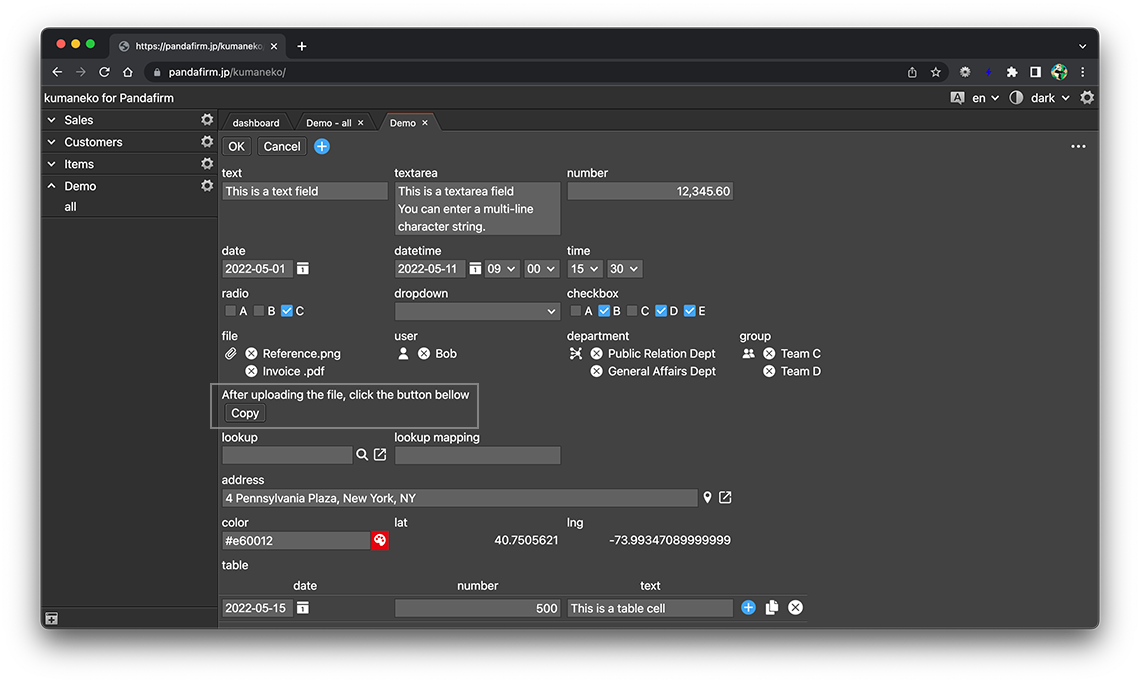The height and width of the screenshot is (683, 1140).
Task: Click the lookup search magnifier icon
Action: (362, 455)
